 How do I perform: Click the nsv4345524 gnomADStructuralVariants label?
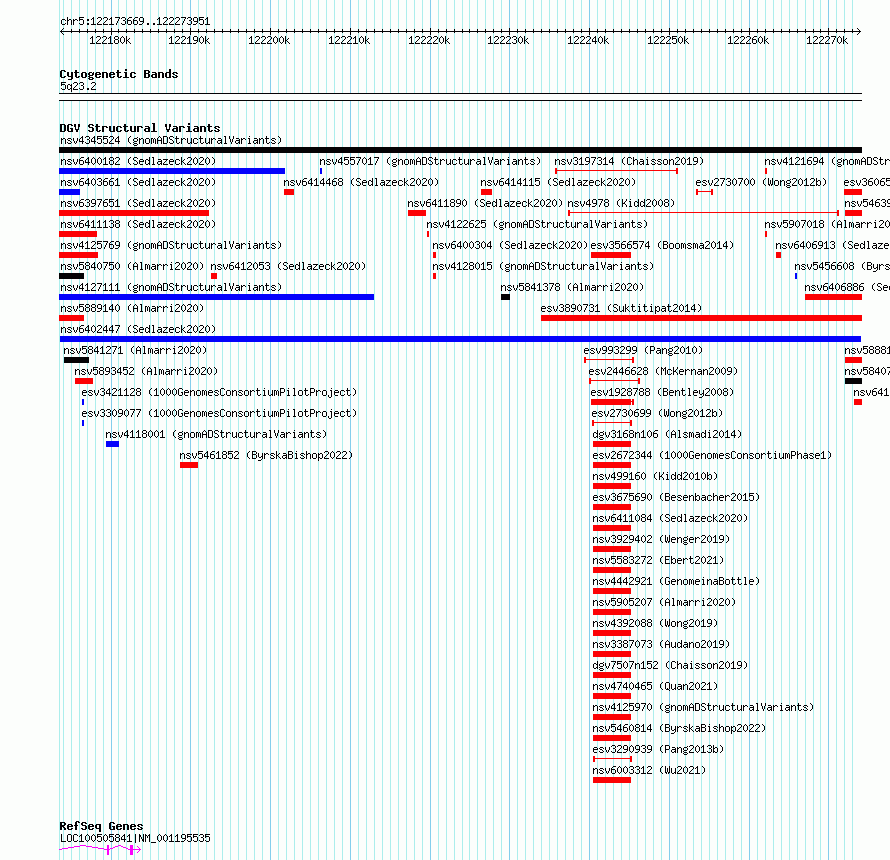[171, 140]
